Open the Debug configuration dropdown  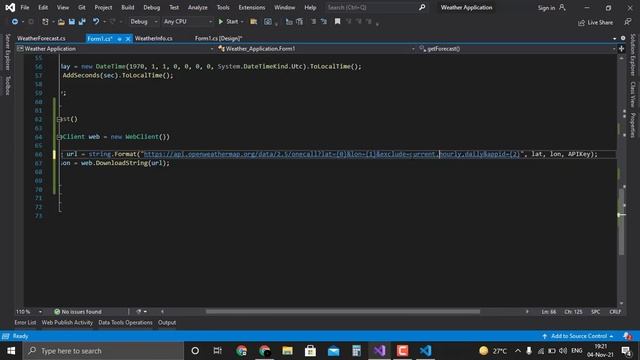coord(144,22)
